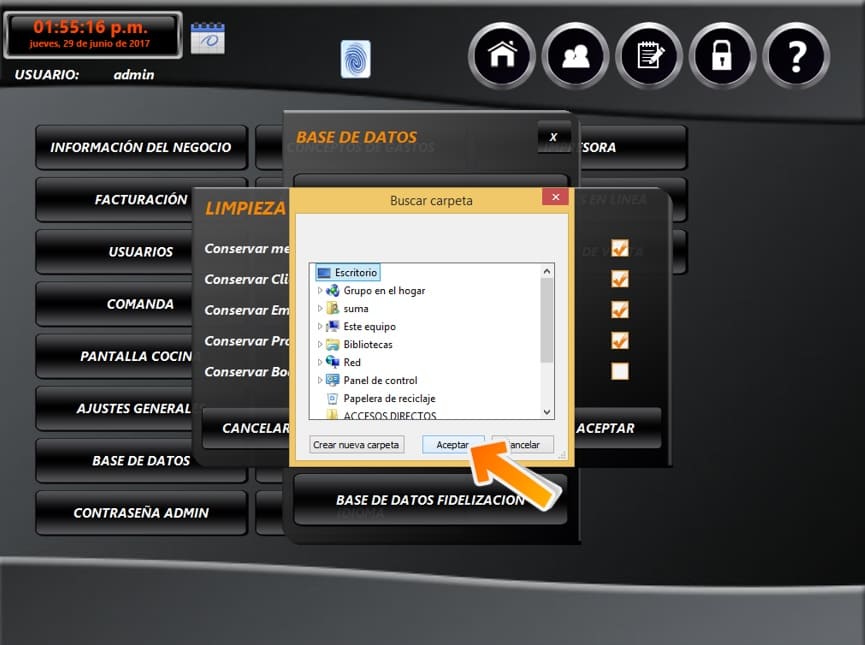Open the notes edit icon
The width and height of the screenshot is (865, 645).
pos(649,56)
